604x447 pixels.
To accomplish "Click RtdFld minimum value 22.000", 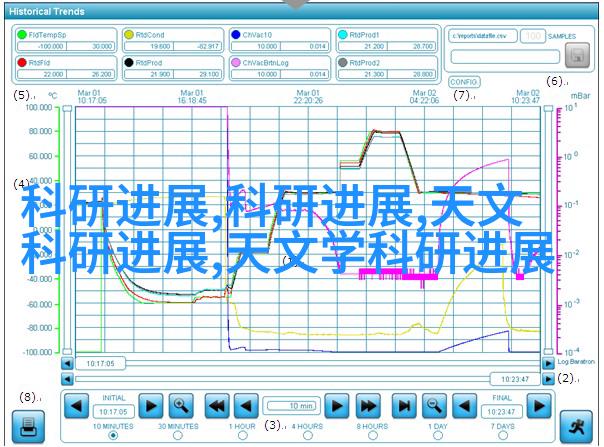I will point(42,74).
